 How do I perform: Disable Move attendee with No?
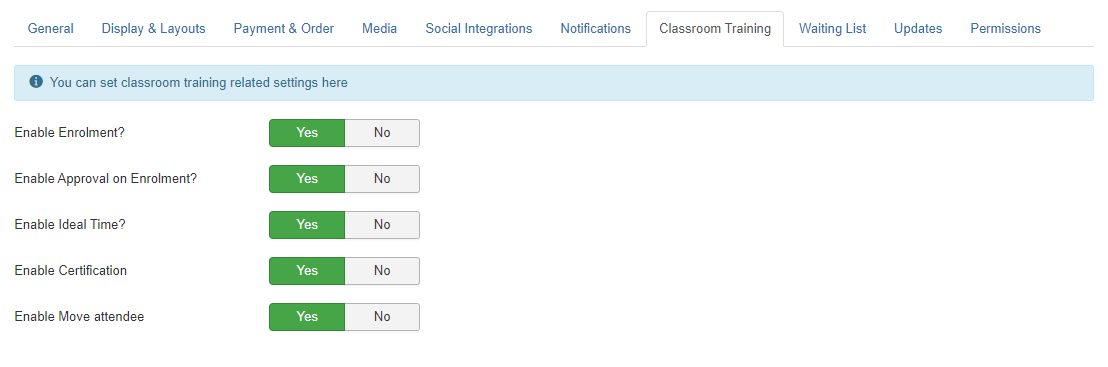pos(382,317)
